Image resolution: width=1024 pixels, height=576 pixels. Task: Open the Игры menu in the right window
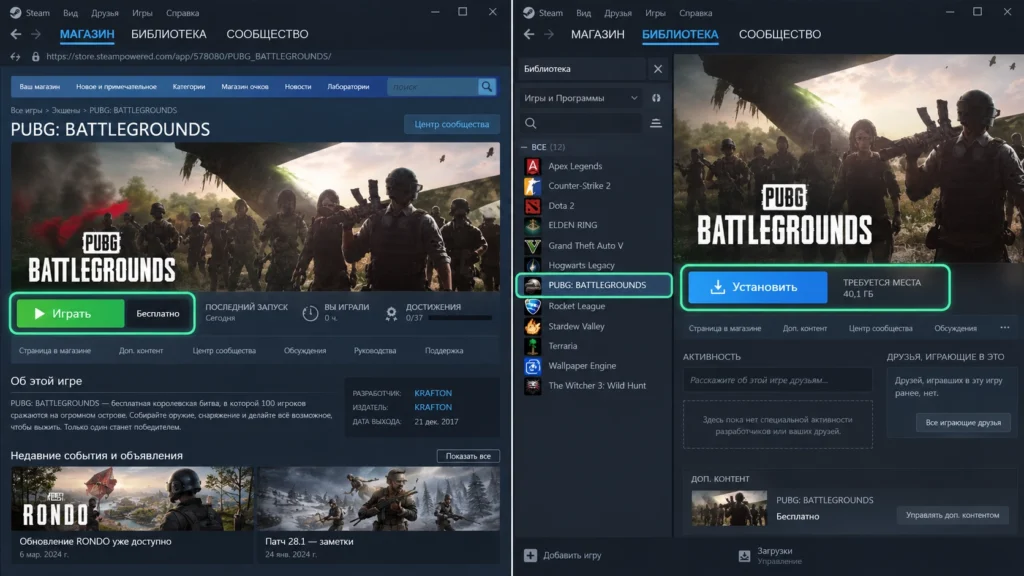(655, 13)
